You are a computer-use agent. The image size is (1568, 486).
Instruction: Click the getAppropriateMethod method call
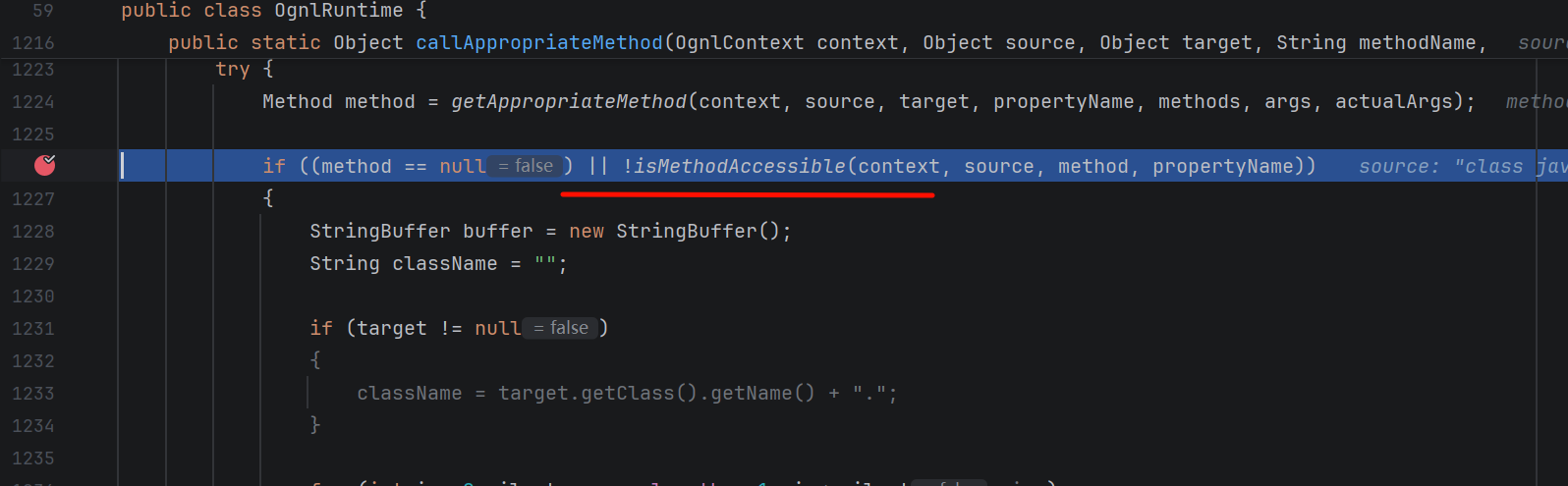tap(569, 101)
